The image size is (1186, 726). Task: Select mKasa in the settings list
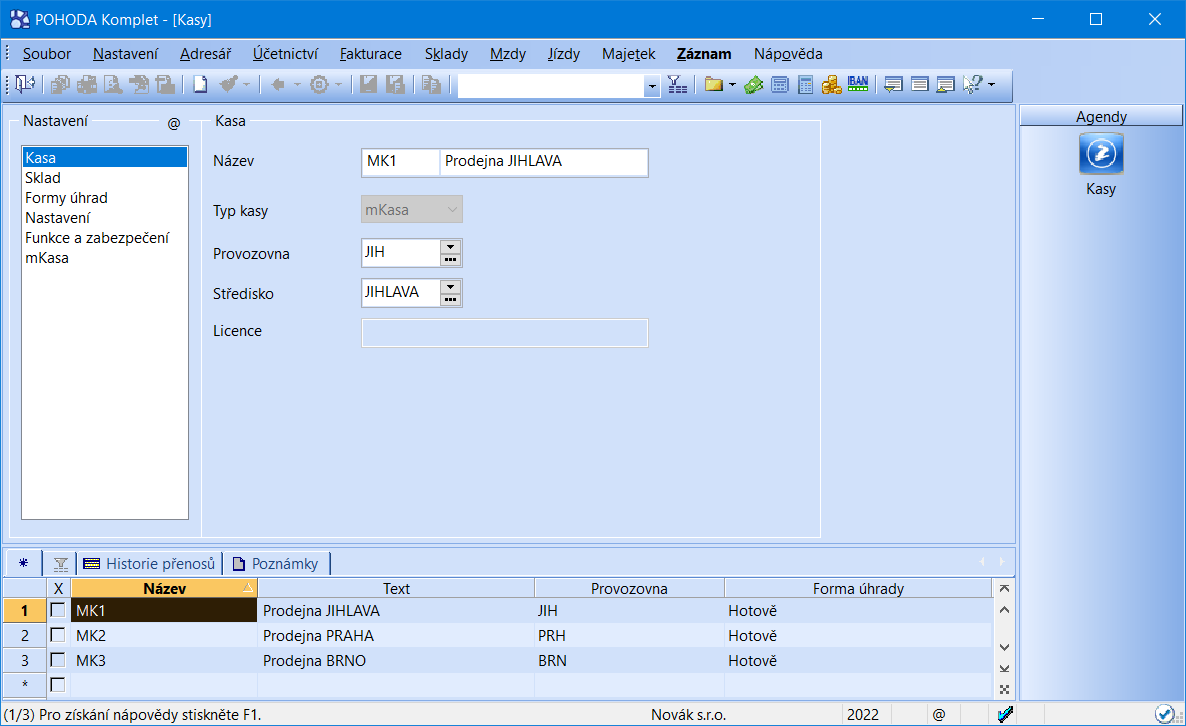(x=104, y=258)
